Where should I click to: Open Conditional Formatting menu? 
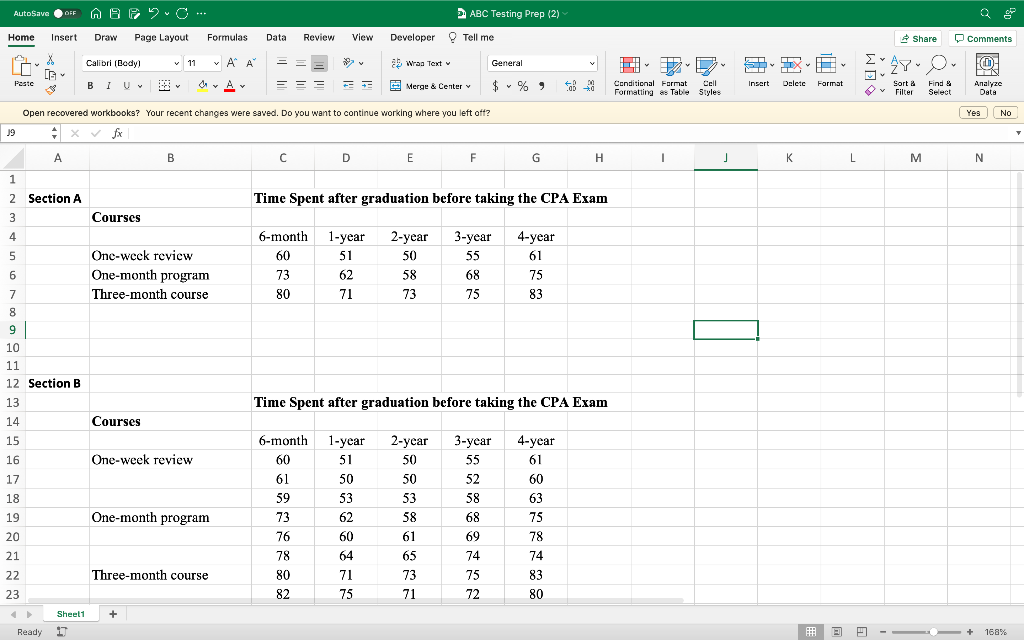tap(633, 75)
